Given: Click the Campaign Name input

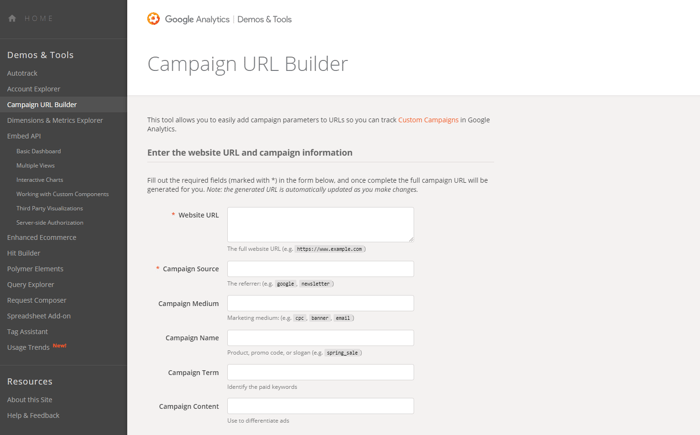Looking at the screenshot, I should click(321, 338).
